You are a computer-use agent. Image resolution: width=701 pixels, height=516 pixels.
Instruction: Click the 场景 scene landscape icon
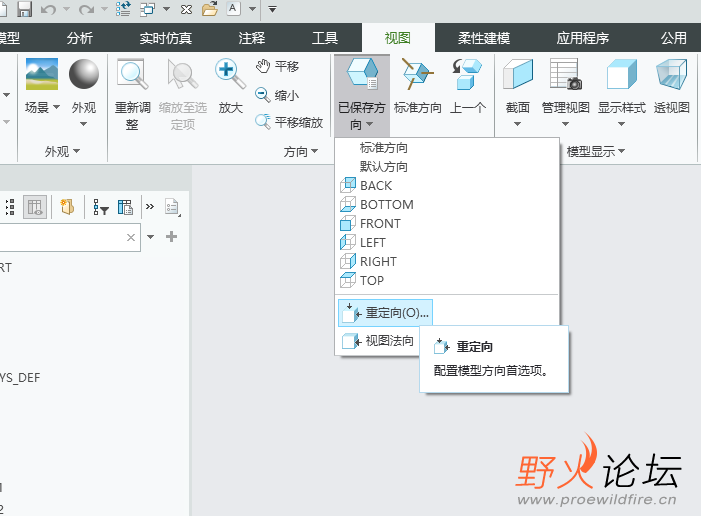(42, 74)
